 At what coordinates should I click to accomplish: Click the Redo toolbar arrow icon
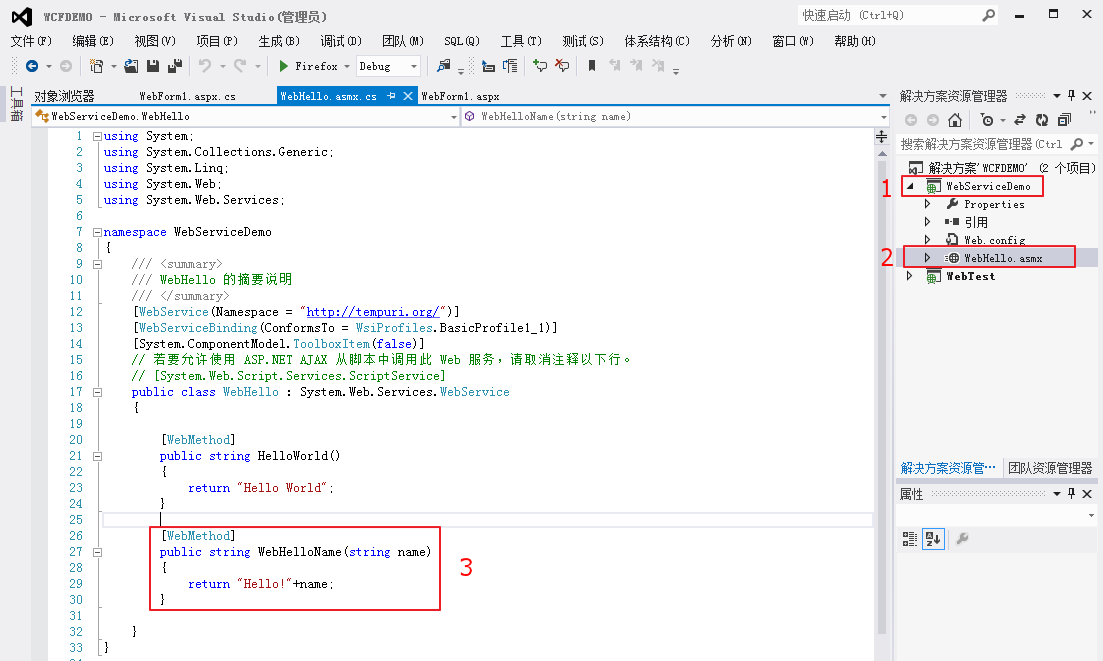click(240, 66)
